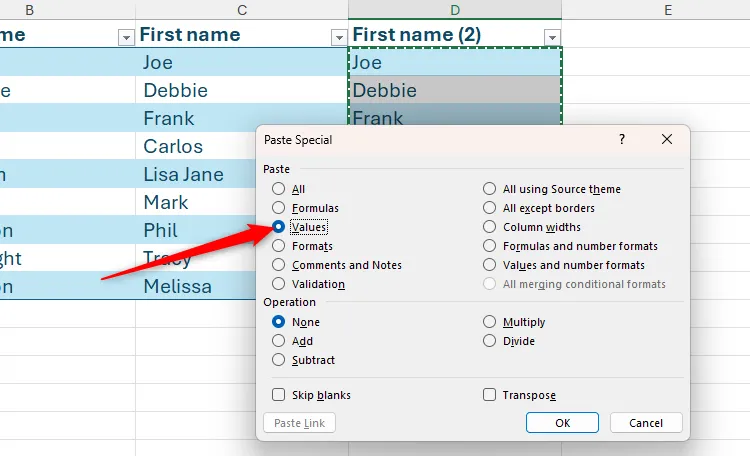Click the help question mark icon
The width and height of the screenshot is (750, 456).
tap(621, 140)
